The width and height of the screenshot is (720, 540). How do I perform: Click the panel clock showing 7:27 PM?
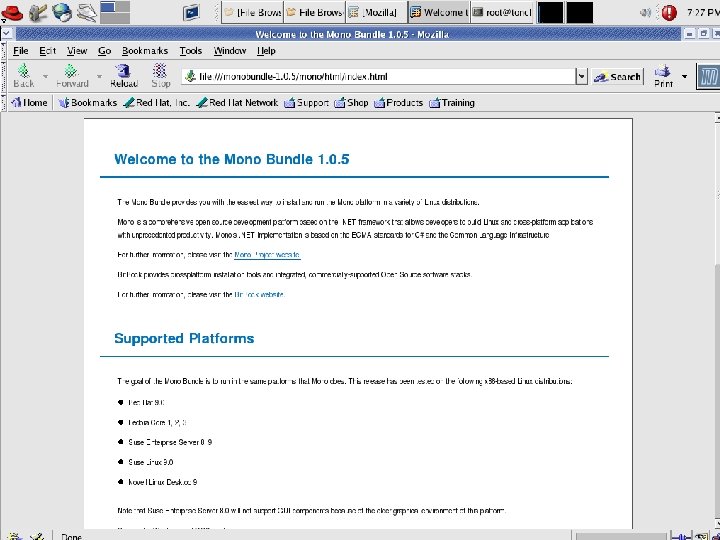pyautogui.click(x=703, y=13)
